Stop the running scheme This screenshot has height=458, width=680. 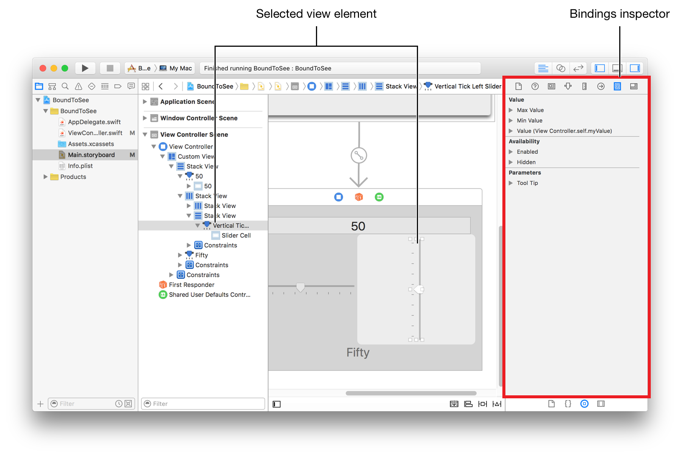point(110,68)
